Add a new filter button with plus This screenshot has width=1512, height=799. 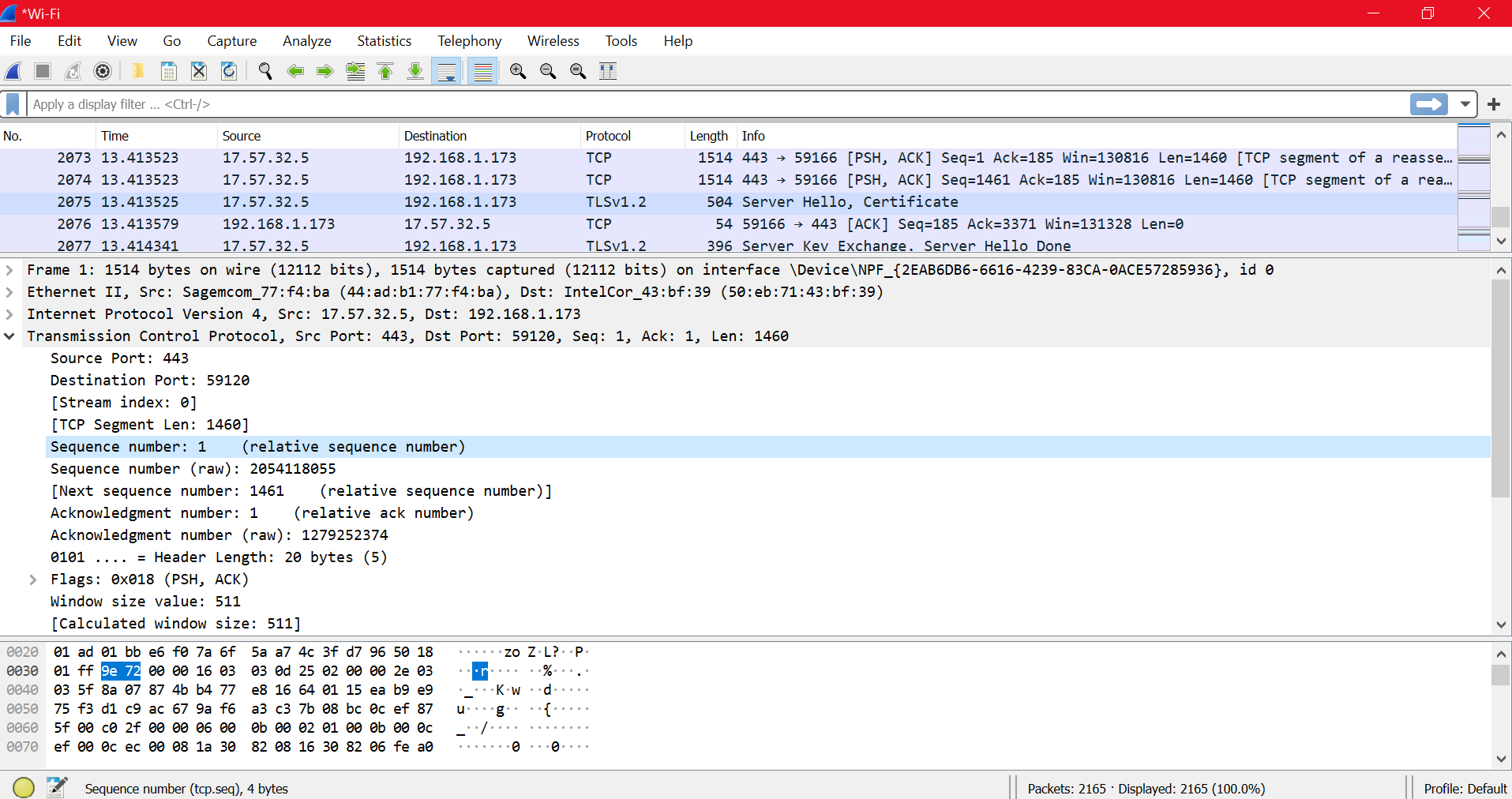tap(1494, 103)
